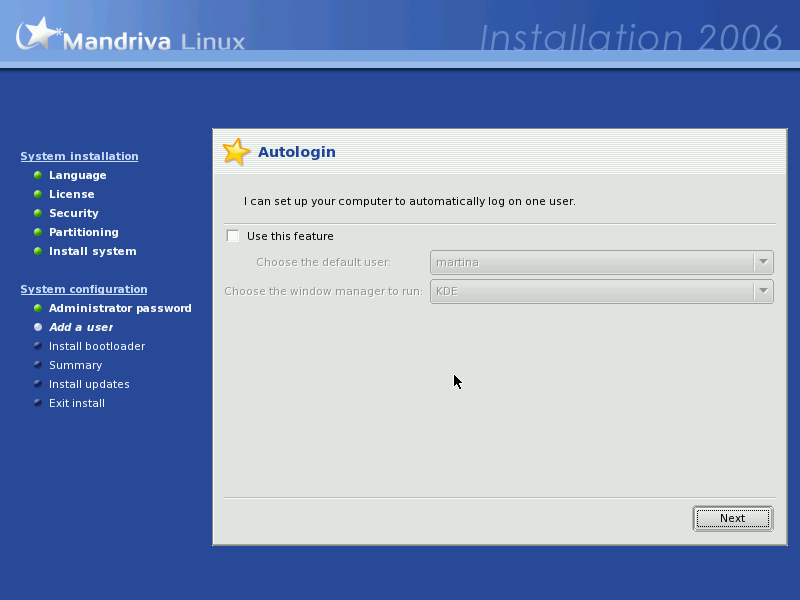Click the 'Mandriva Linux' title text
Viewport: 800px width, 600px height.
tap(154, 41)
